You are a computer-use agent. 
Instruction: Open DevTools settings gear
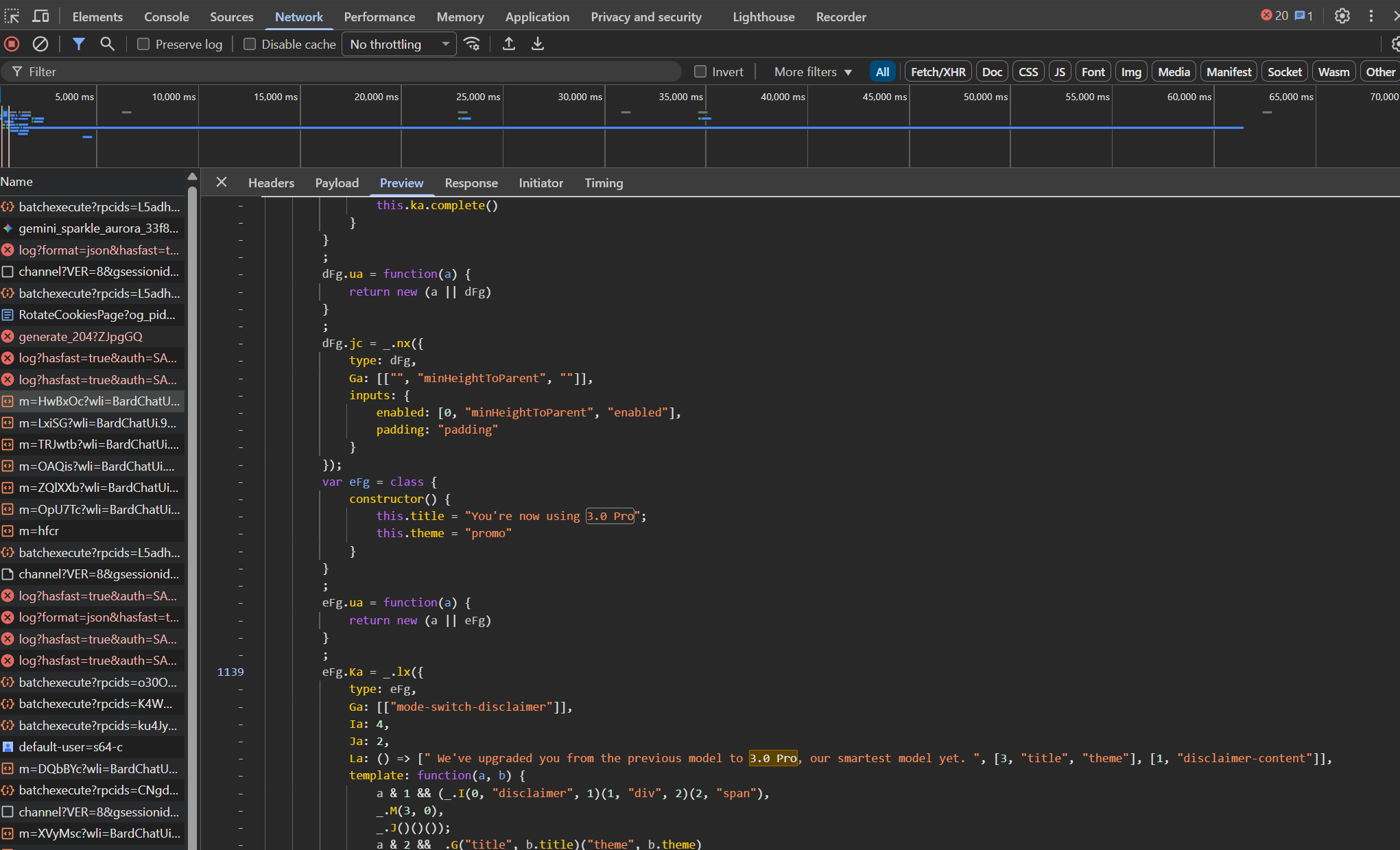tap(1342, 16)
